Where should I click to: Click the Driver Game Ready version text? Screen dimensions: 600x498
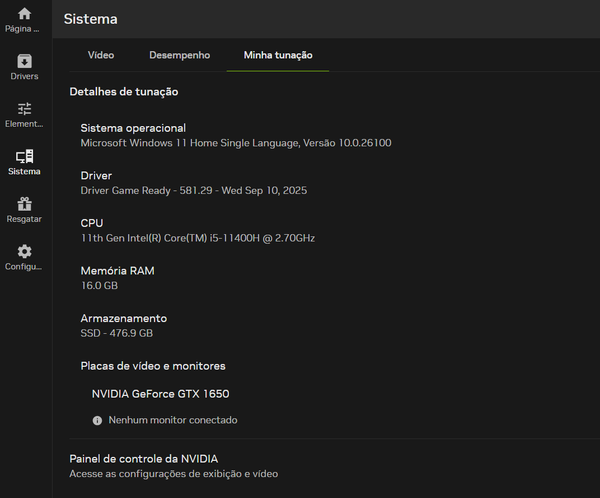(194, 191)
